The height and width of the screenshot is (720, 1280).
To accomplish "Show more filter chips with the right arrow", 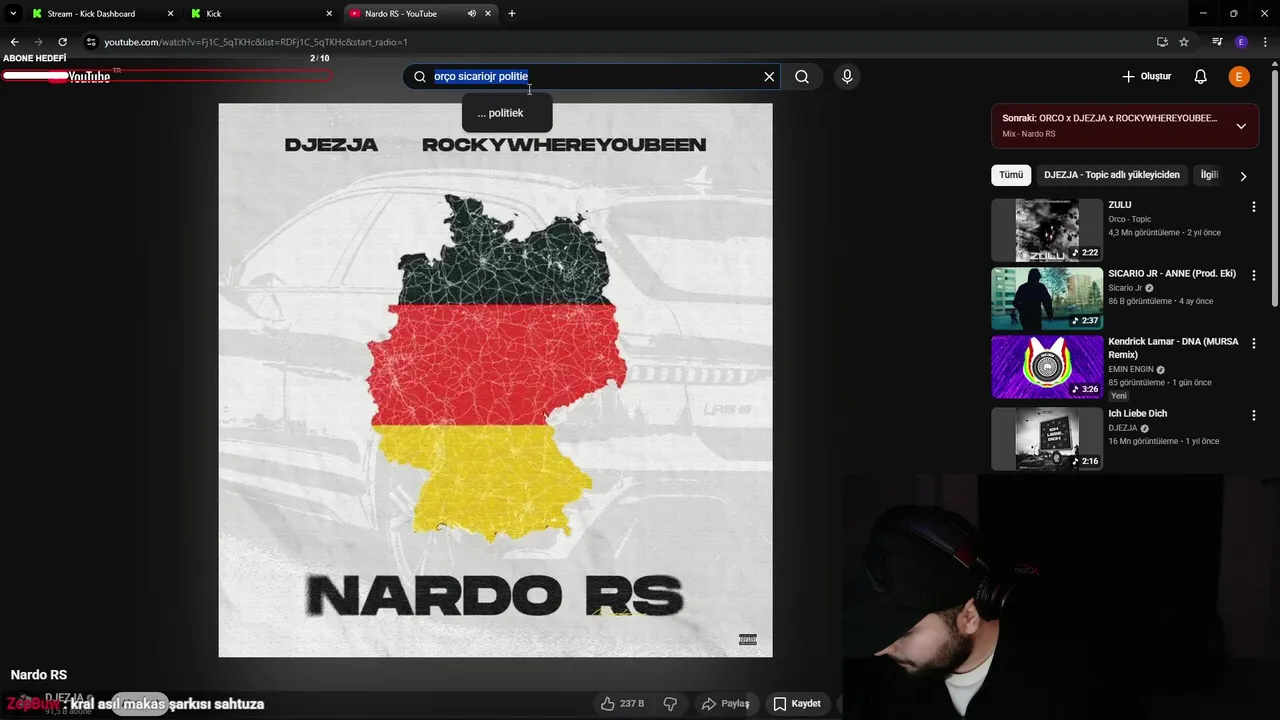I will pos(1243,176).
